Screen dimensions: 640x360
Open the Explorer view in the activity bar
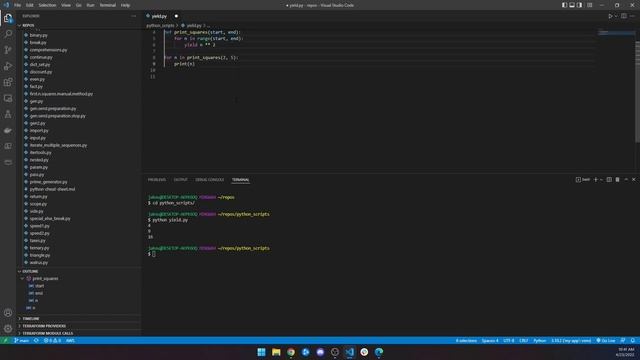(8, 18)
